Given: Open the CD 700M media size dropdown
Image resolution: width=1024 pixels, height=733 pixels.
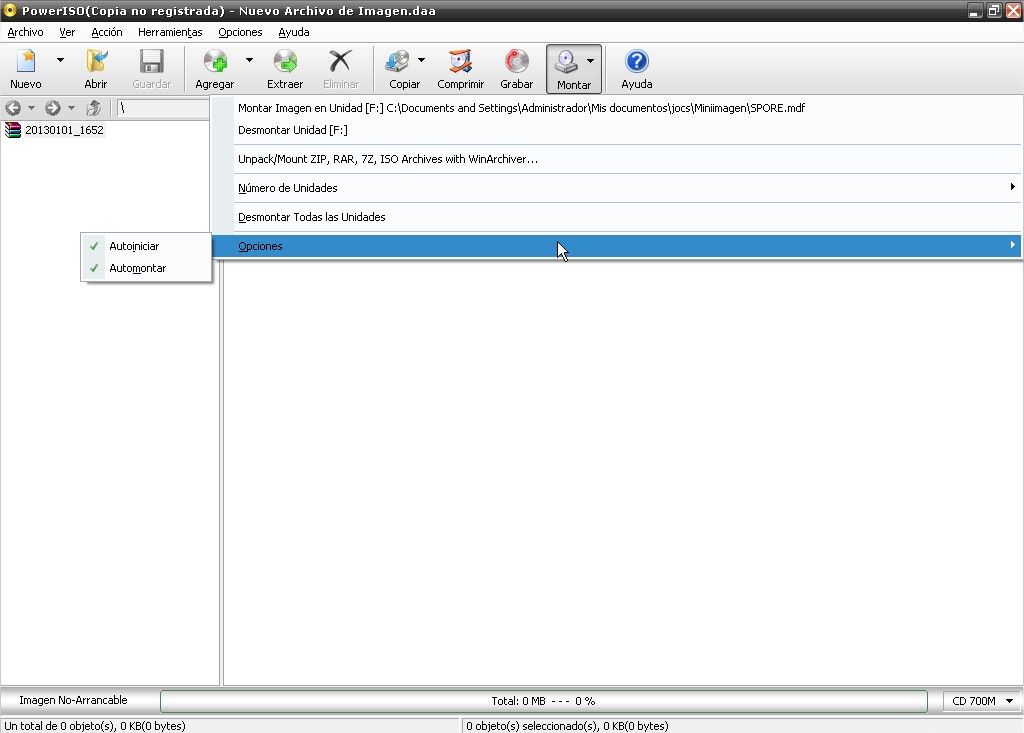Looking at the screenshot, I should click(x=982, y=701).
